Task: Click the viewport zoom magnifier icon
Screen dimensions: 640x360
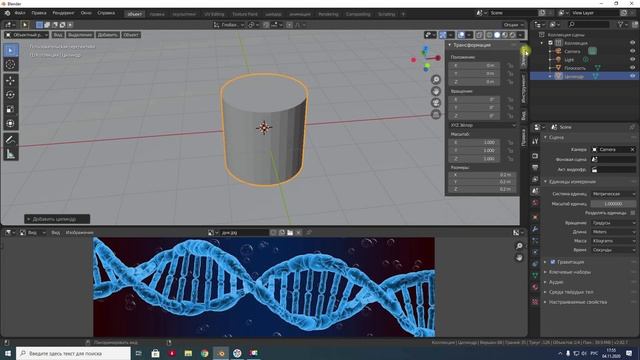Action: [436, 80]
